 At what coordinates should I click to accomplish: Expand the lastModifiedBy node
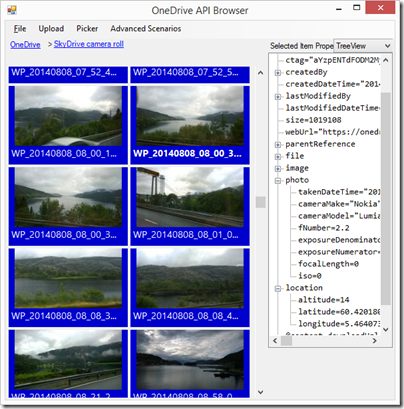tap(277, 97)
